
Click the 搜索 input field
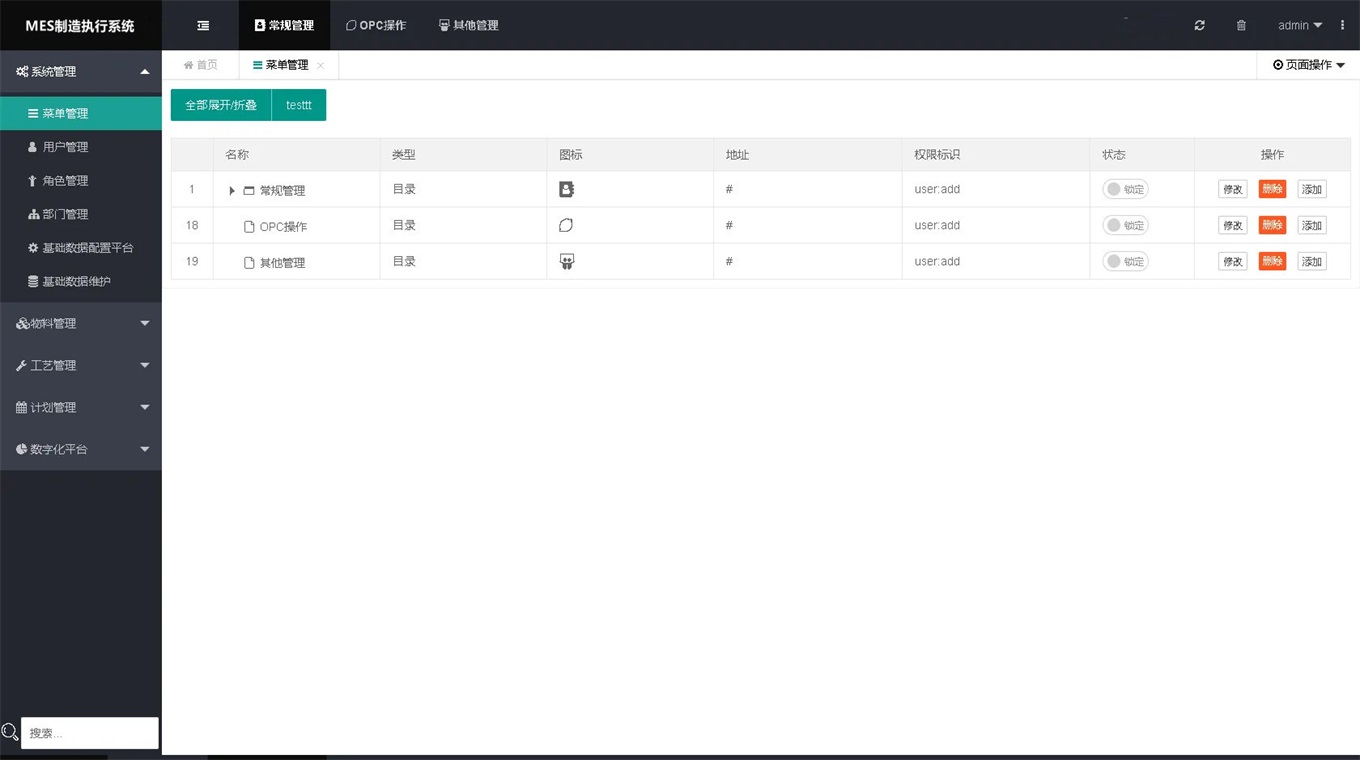click(90, 733)
